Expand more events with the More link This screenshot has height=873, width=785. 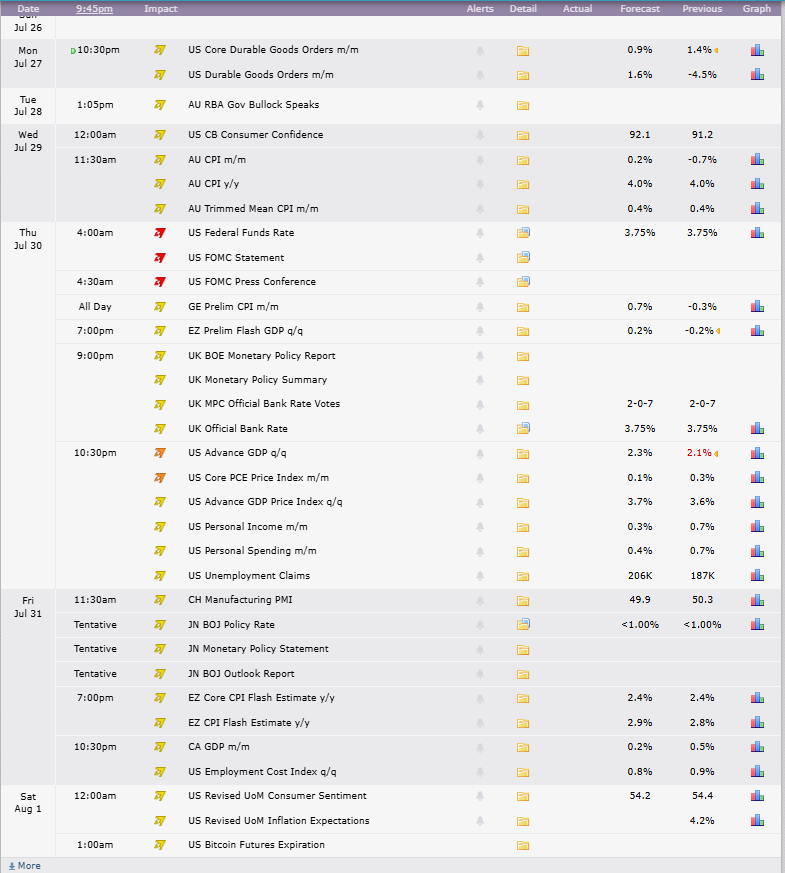(x=24, y=866)
